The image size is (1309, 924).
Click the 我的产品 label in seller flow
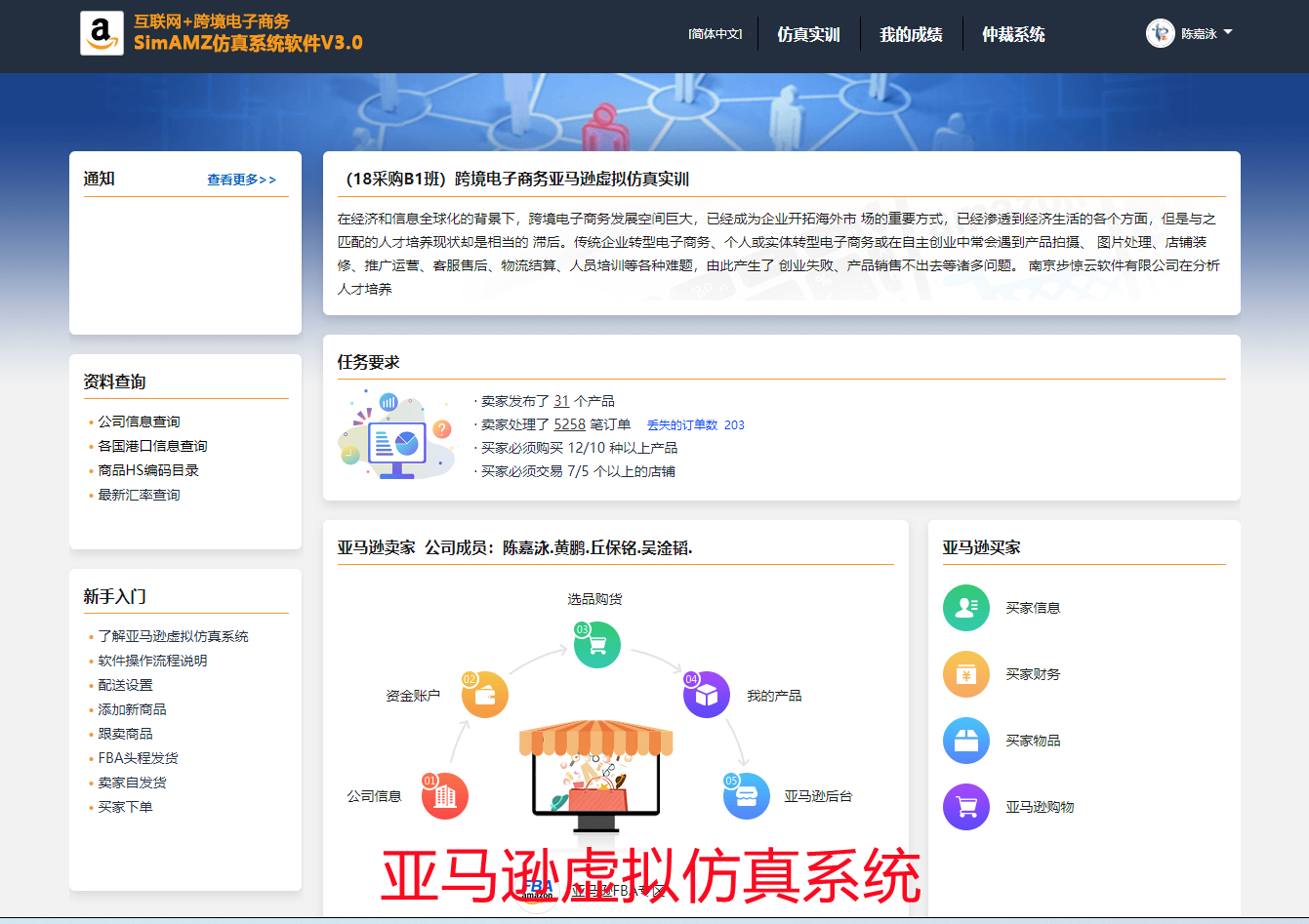[x=774, y=696]
